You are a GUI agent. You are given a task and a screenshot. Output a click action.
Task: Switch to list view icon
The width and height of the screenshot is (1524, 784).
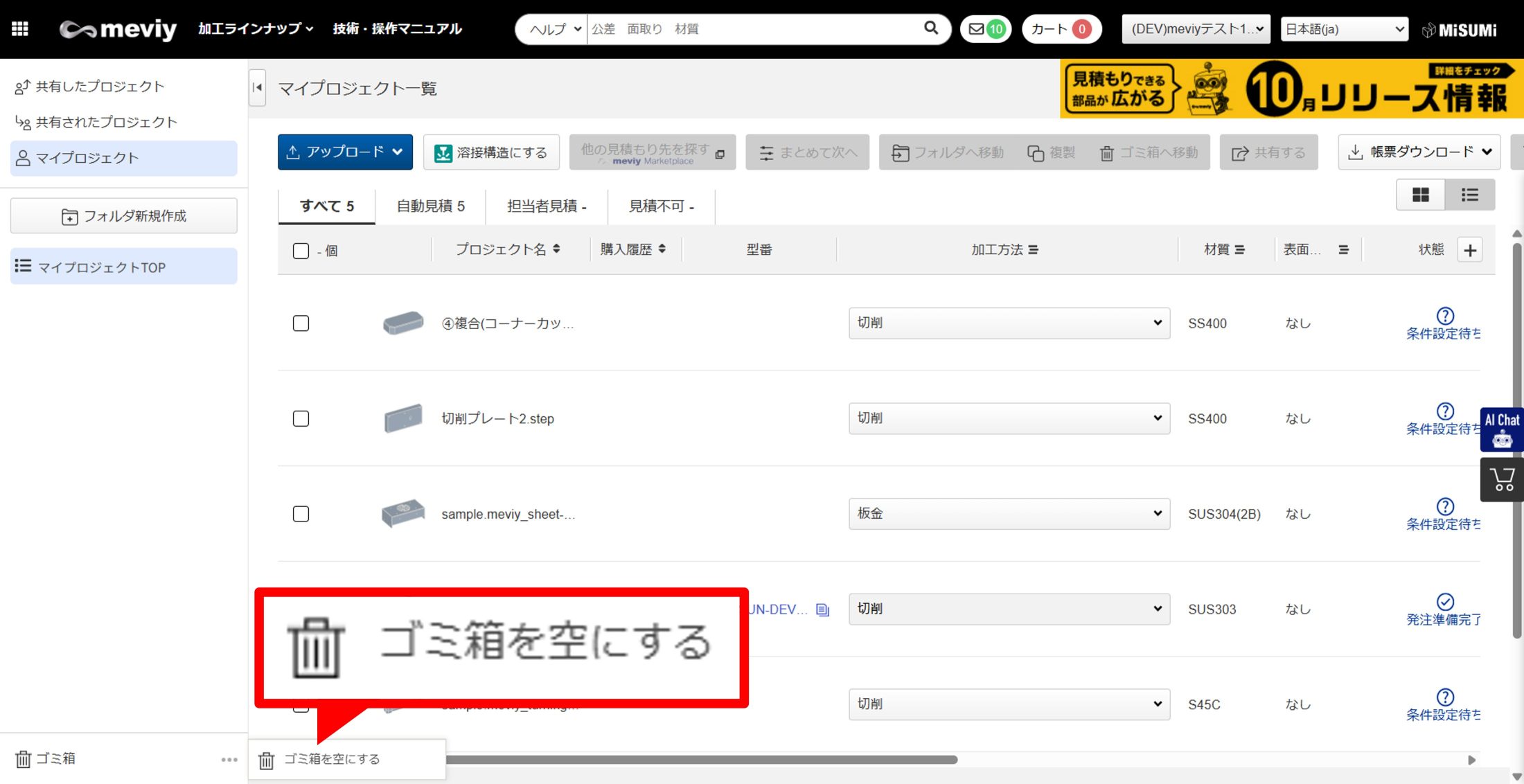click(1469, 195)
